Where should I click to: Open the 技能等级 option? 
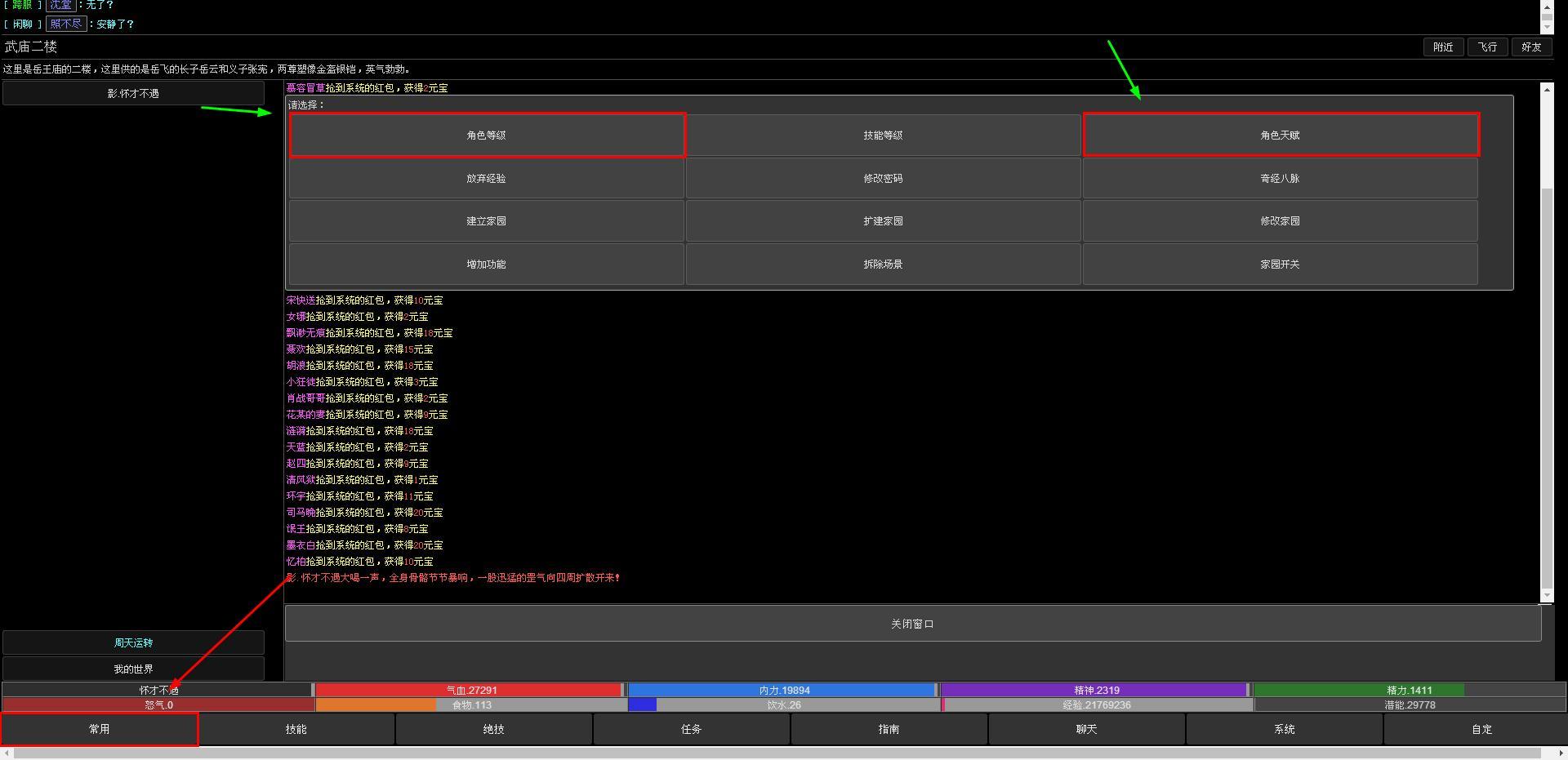884,136
